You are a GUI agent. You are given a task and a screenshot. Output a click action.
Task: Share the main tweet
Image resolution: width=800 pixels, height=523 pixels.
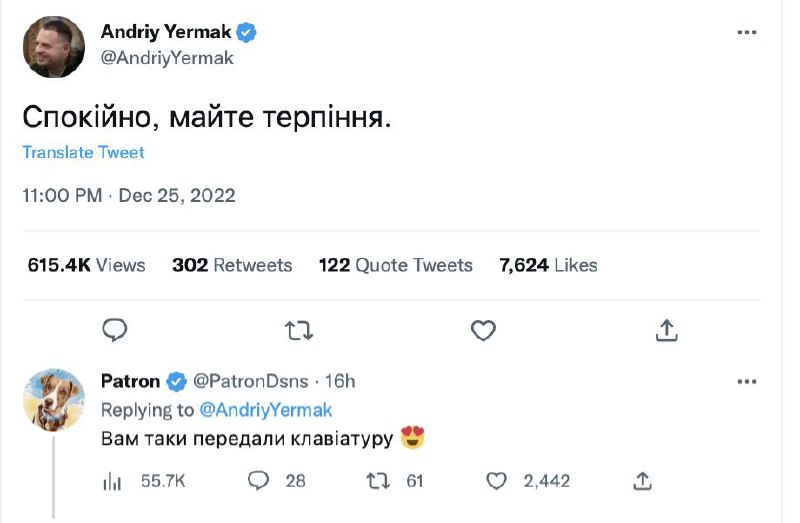668,329
